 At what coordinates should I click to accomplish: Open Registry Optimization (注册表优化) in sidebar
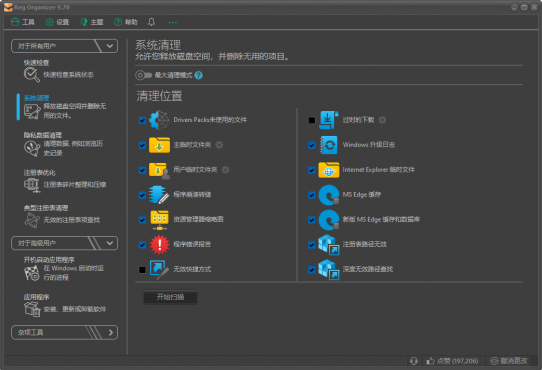[65, 180]
